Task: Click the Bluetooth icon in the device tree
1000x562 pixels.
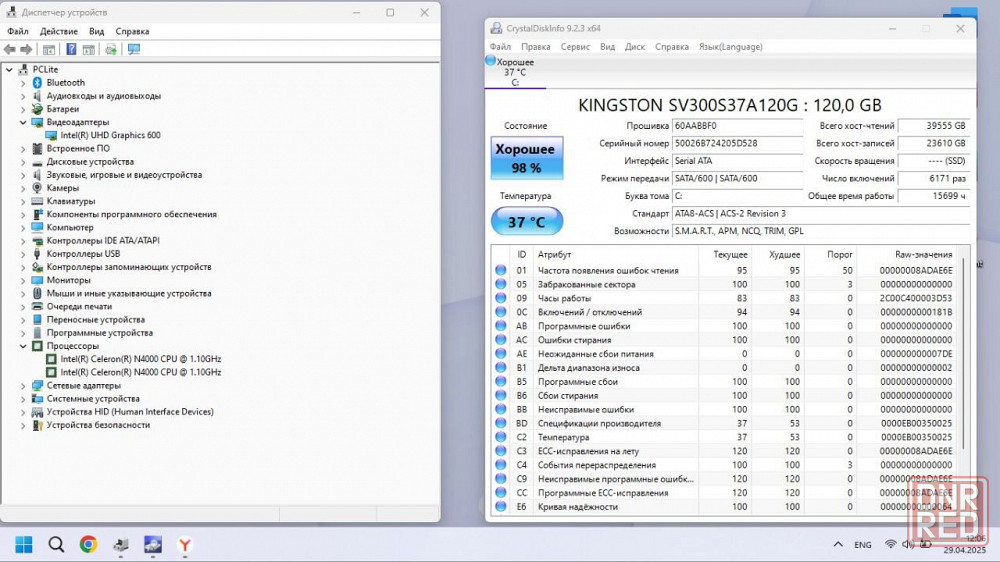Action: pos(37,82)
